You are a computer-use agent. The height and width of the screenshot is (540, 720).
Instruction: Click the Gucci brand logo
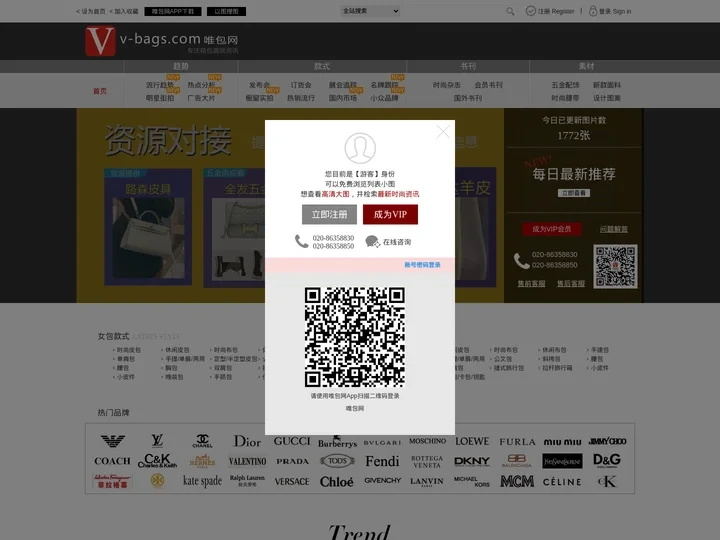click(x=292, y=441)
